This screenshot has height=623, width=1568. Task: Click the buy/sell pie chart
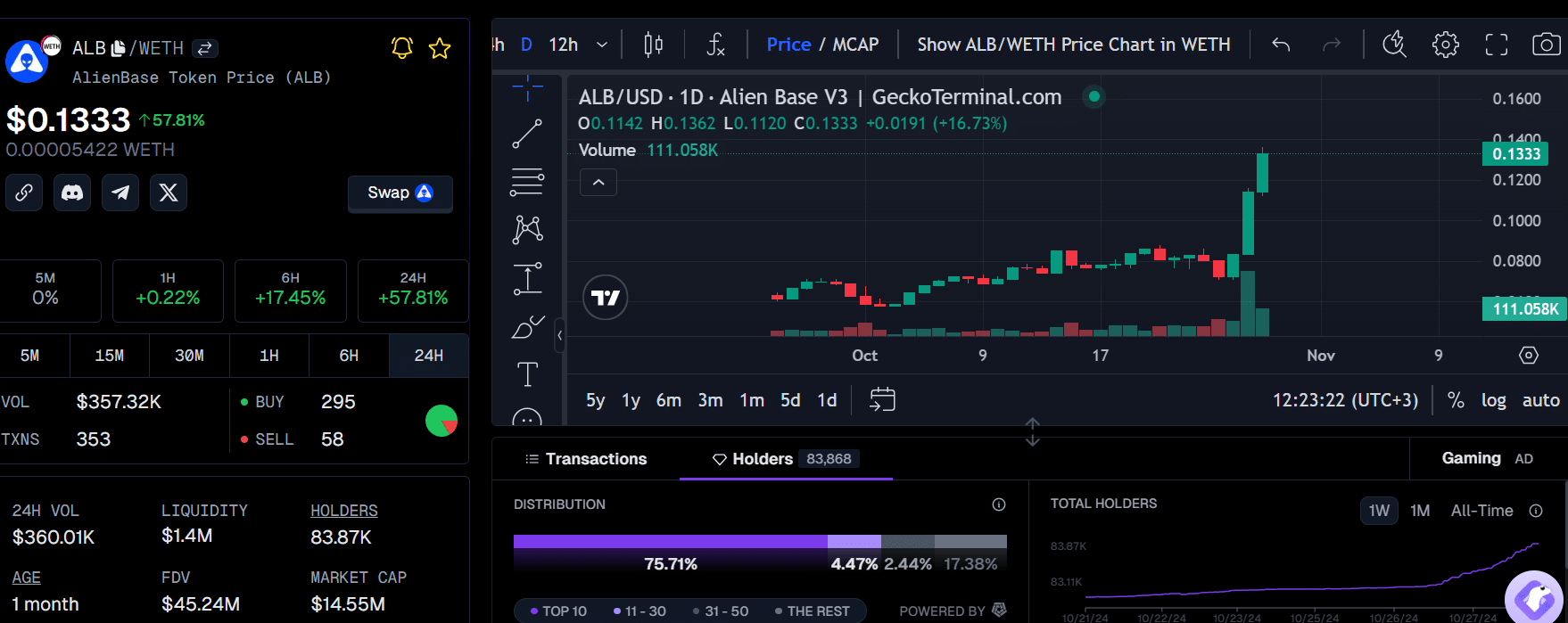(442, 421)
